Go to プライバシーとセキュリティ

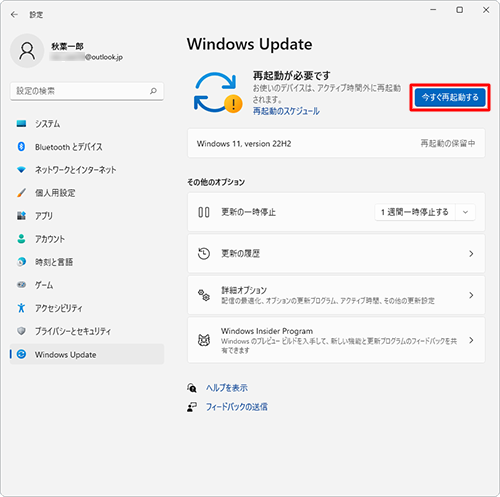click(87, 331)
